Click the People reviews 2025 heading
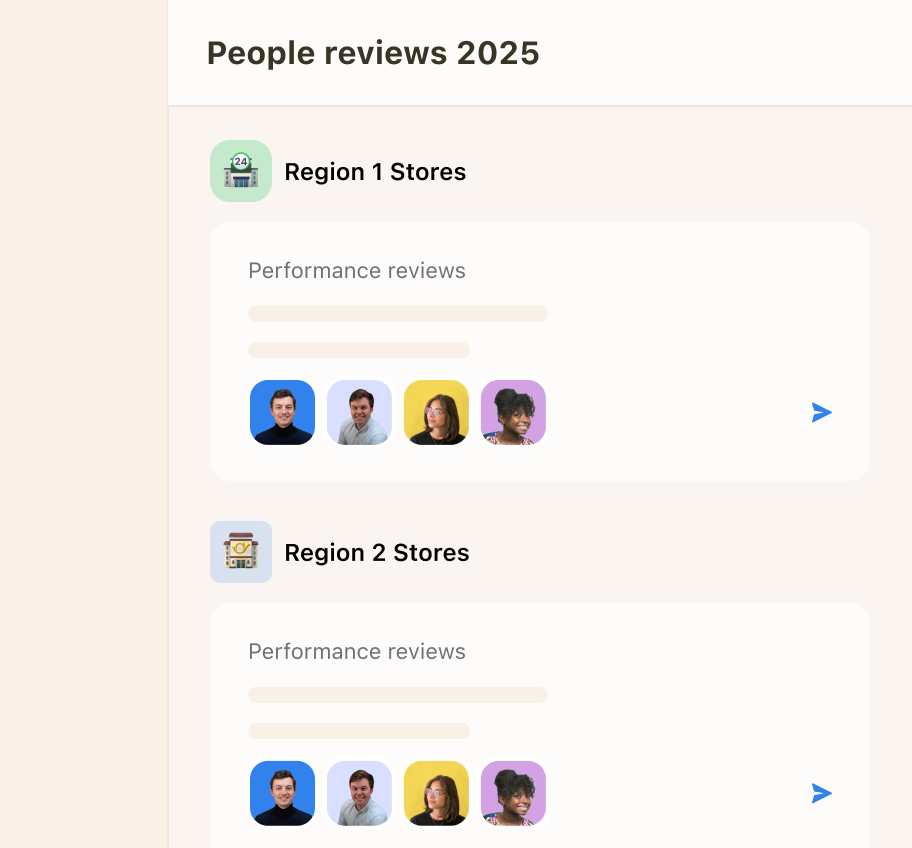912x848 pixels. tap(372, 52)
